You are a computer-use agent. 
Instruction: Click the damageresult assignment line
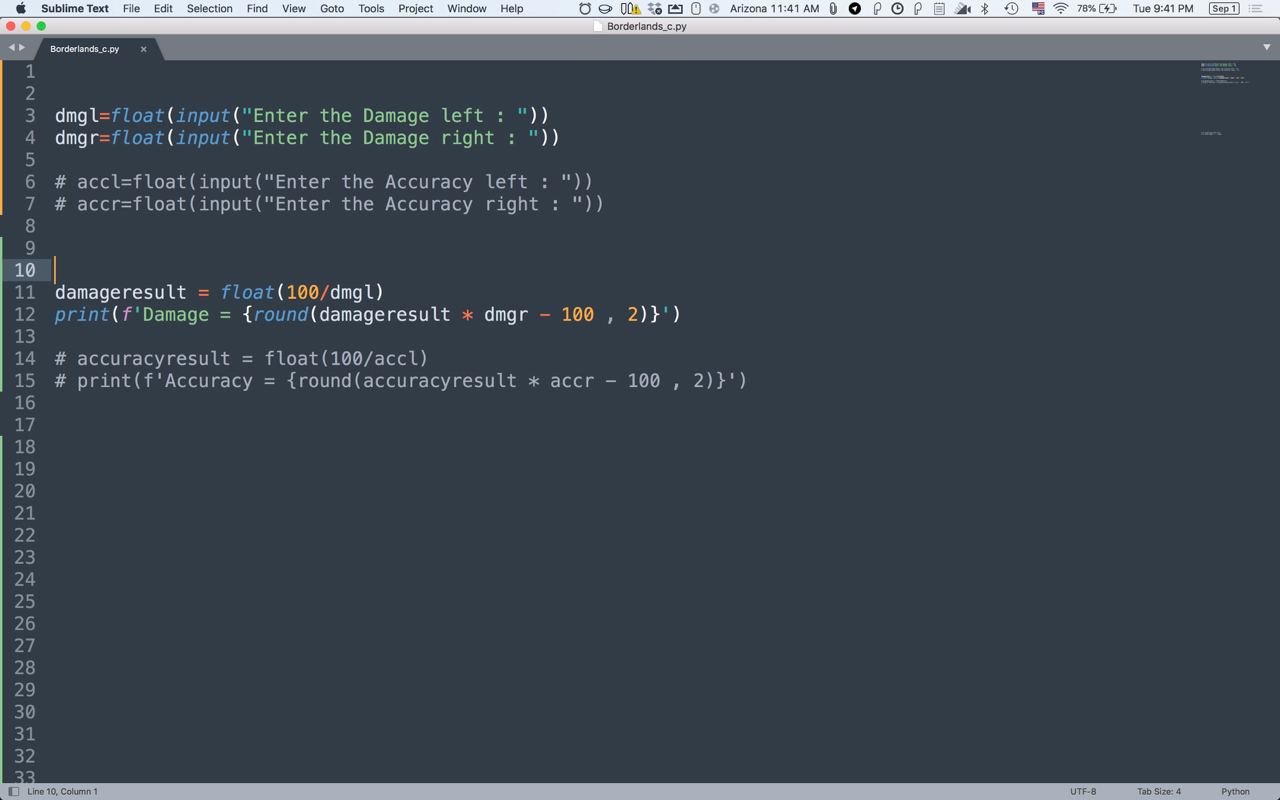click(219, 292)
